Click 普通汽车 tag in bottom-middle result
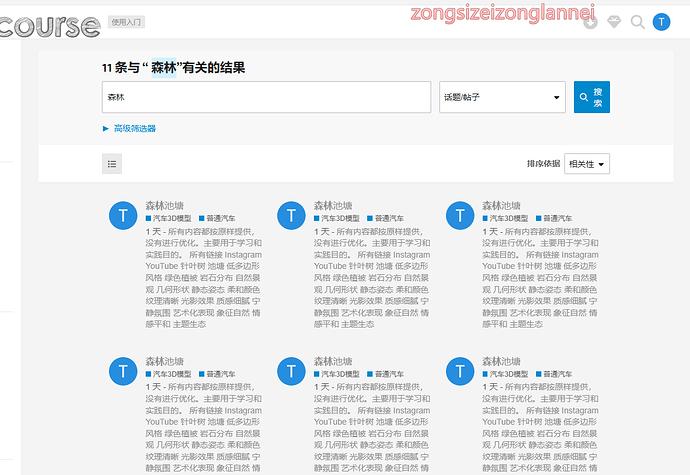This screenshot has height=475, width=690. point(385,374)
